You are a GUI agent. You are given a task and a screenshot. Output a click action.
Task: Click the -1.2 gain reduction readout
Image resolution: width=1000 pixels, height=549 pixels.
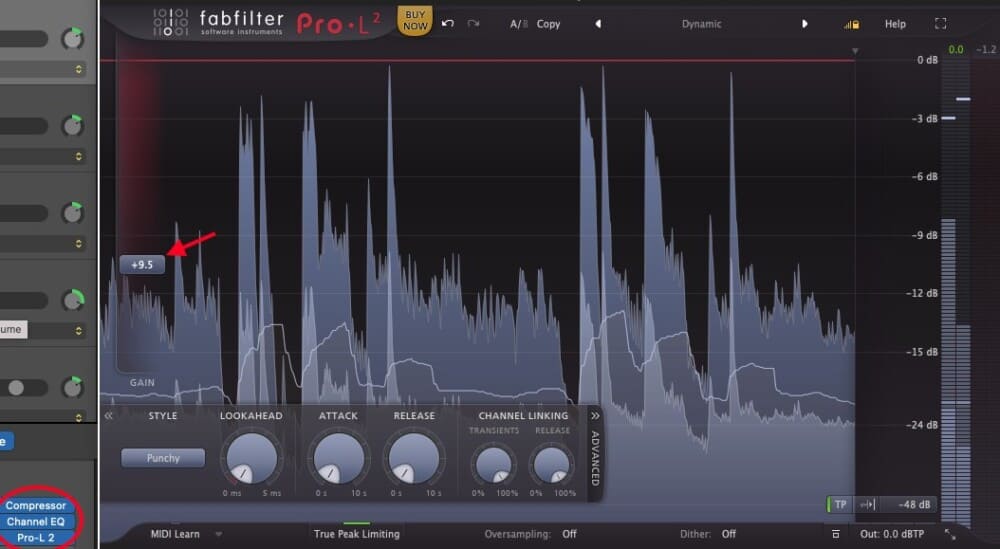click(986, 50)
